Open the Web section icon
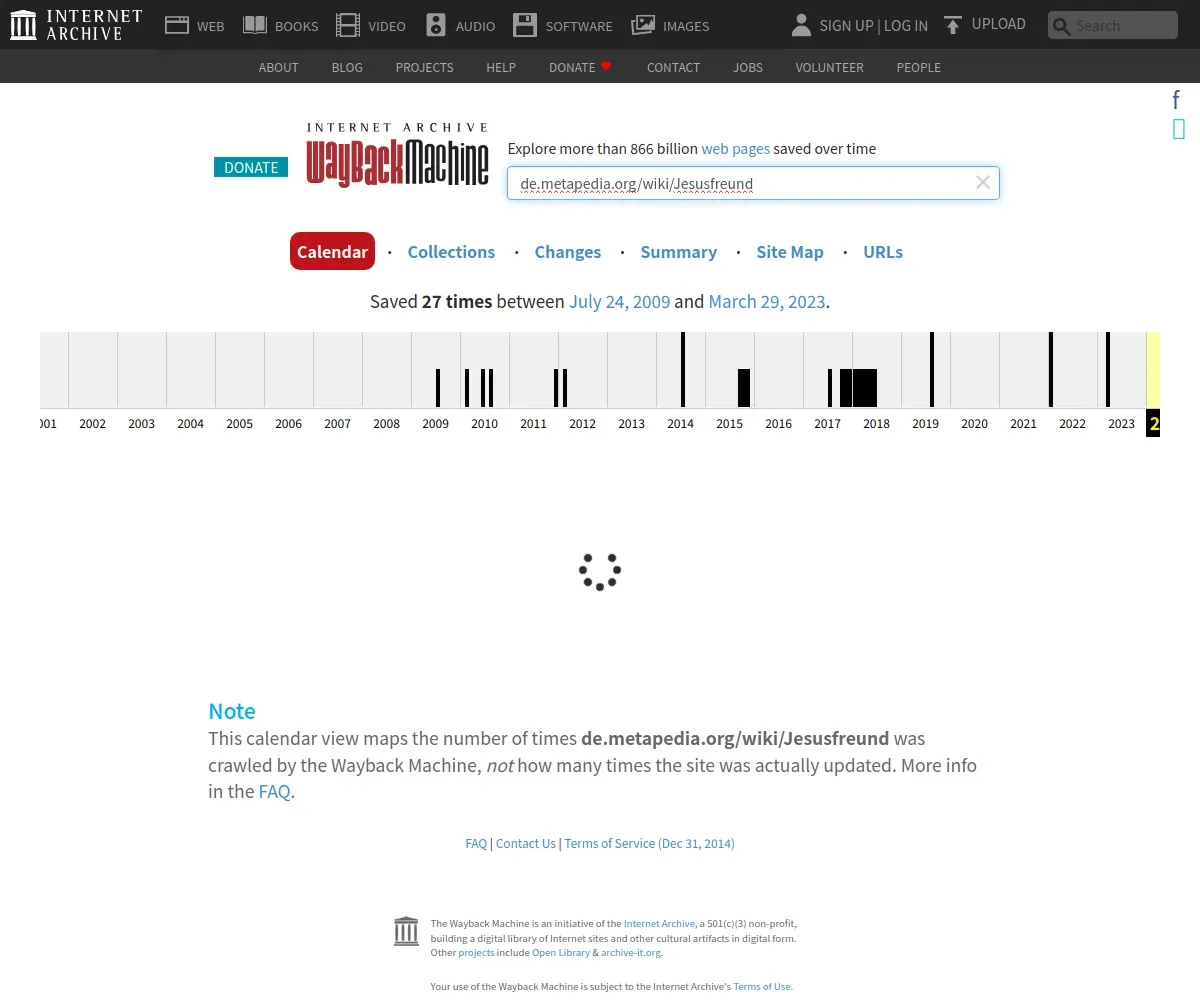This screenshot has height=1000, width=1200. click(x=177, y=25)
